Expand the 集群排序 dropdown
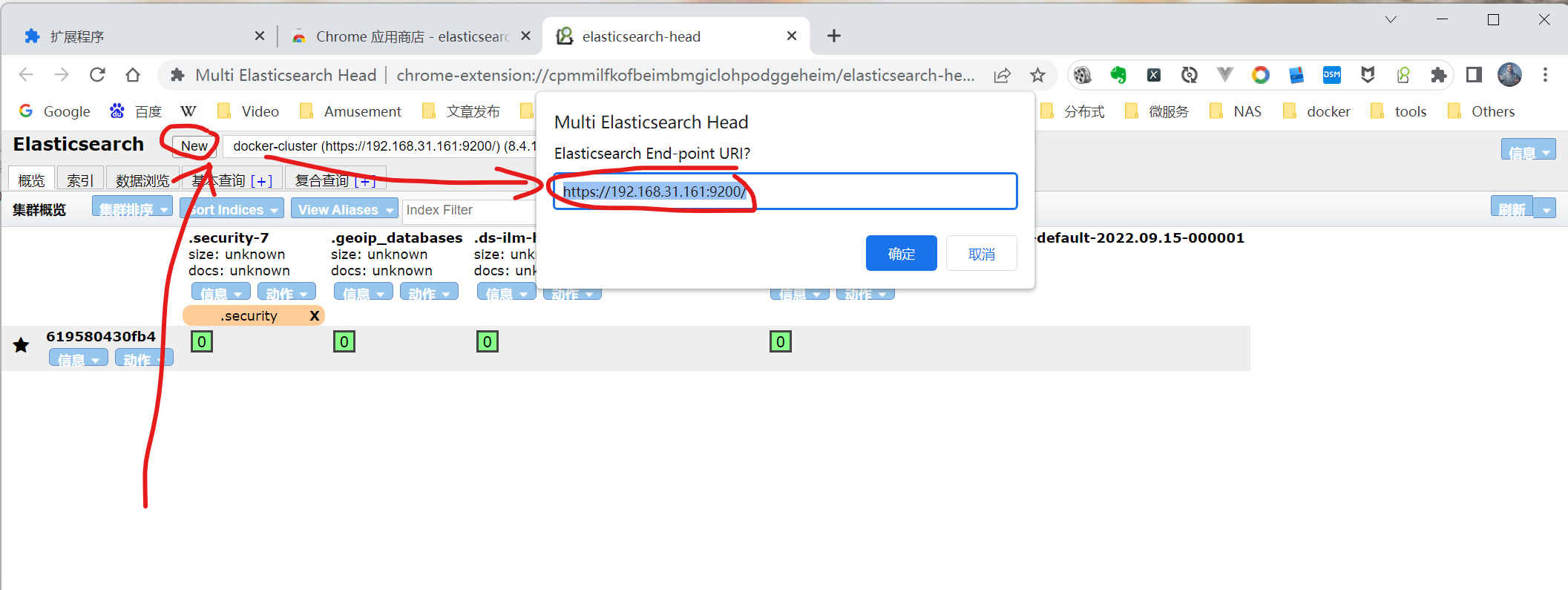1568x590 pixels. (x=133, y=209)
